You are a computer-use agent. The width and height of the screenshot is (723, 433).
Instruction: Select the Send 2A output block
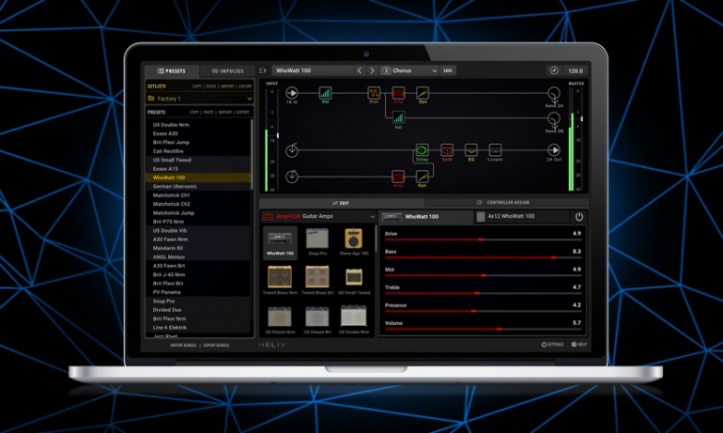(x=553, y=93)
